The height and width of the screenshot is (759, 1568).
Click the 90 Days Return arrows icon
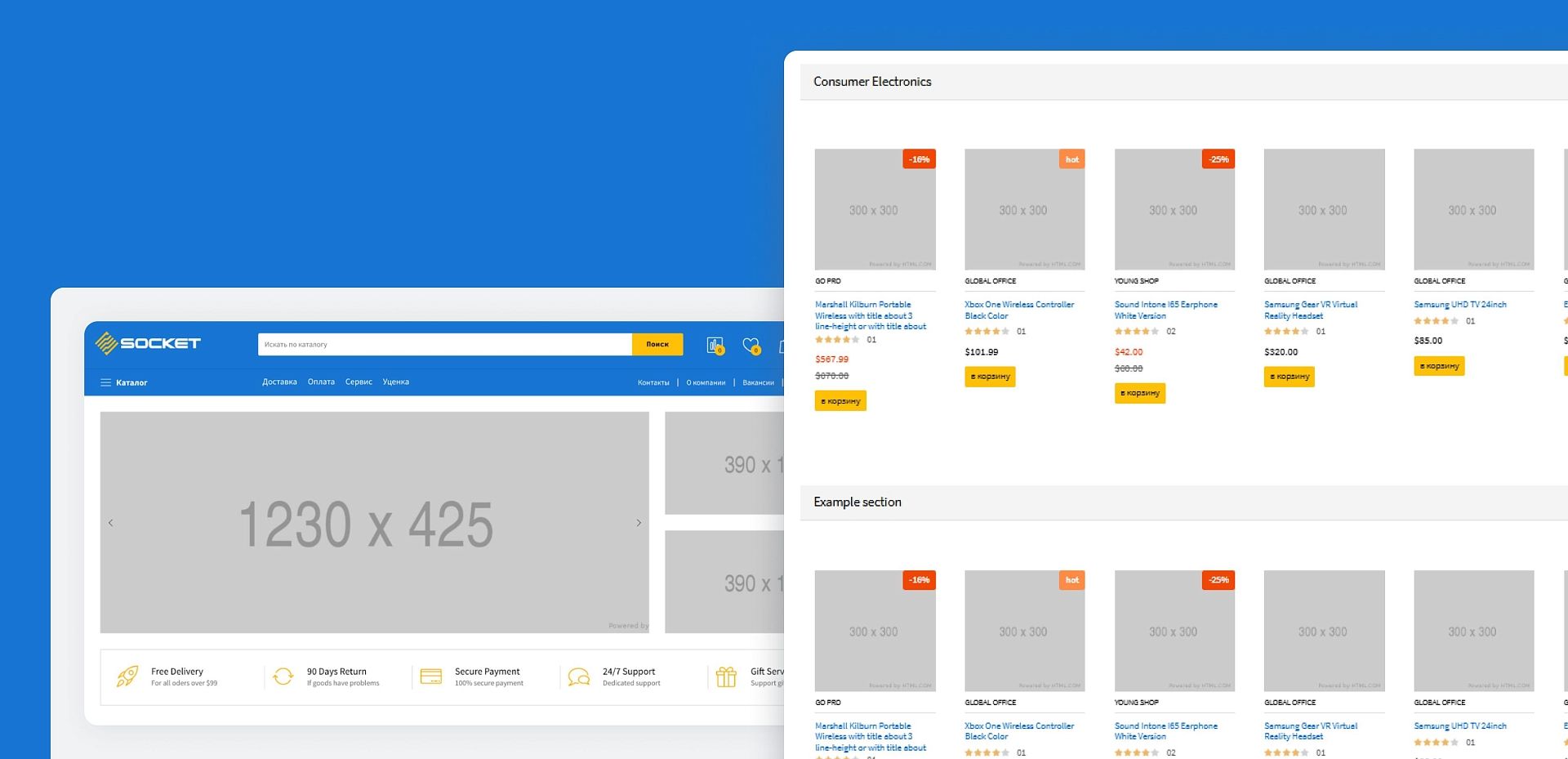(283, 676)
